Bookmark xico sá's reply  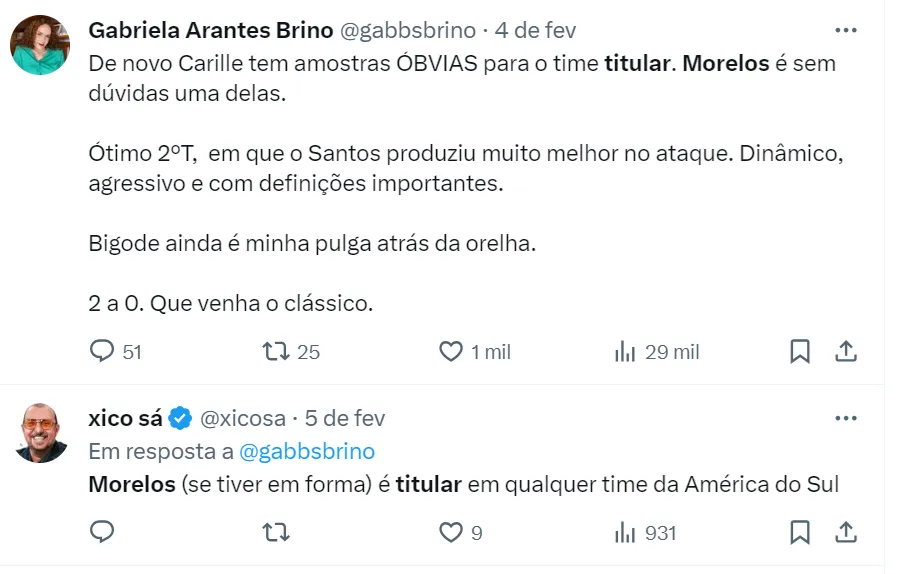(x=800, y=533)
